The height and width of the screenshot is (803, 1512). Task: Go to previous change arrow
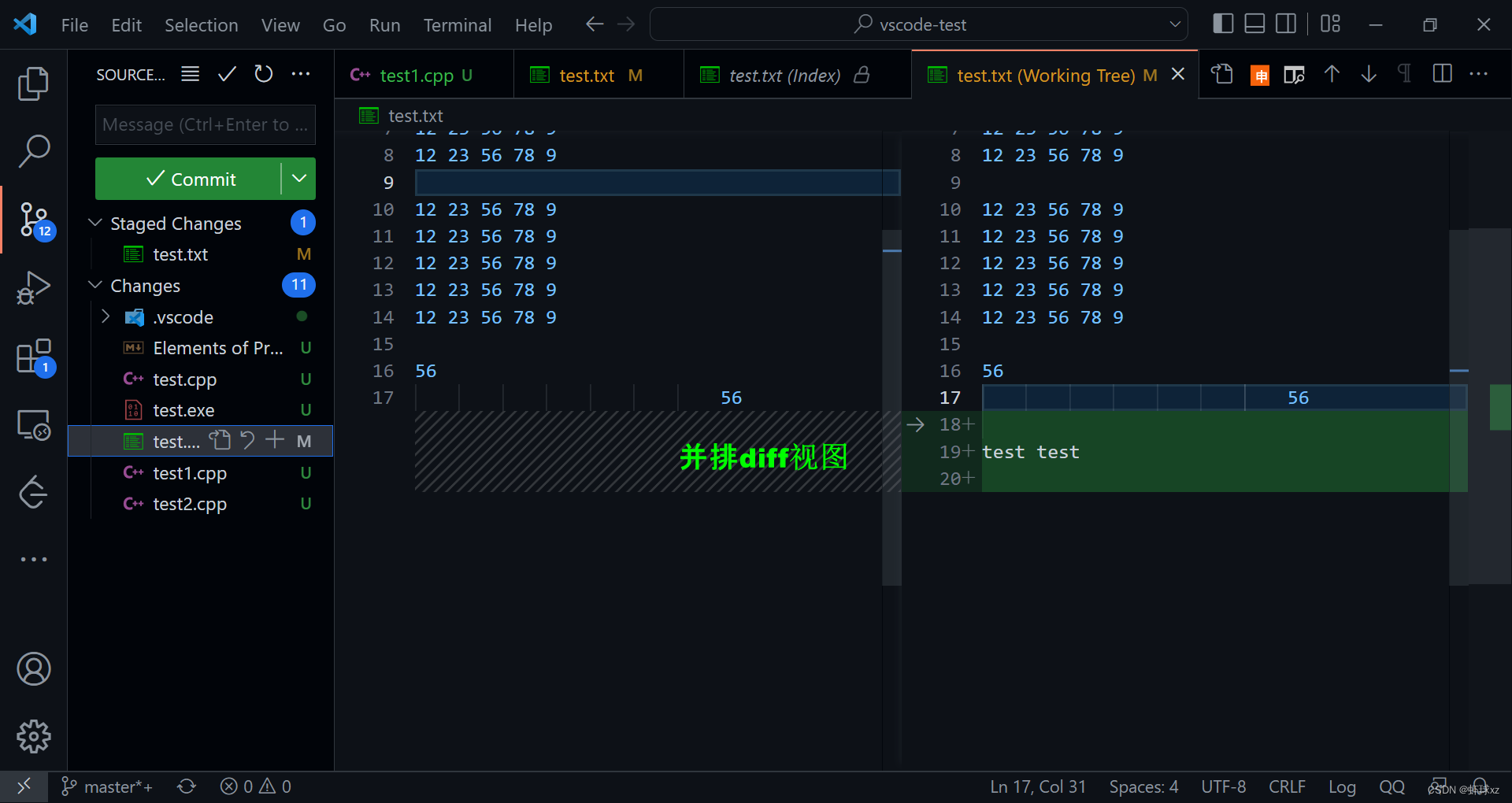[1332, 74]
